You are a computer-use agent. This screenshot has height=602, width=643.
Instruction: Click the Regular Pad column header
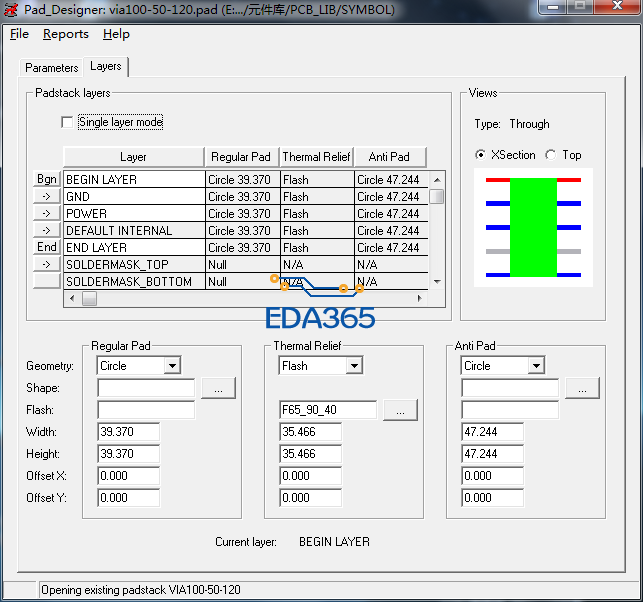coord(242,157)
